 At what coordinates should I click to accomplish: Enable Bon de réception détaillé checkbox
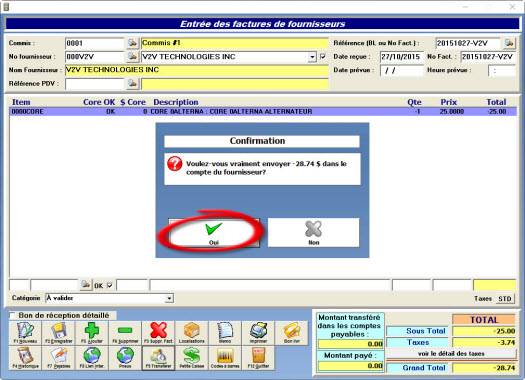click(x=13, y=315)
